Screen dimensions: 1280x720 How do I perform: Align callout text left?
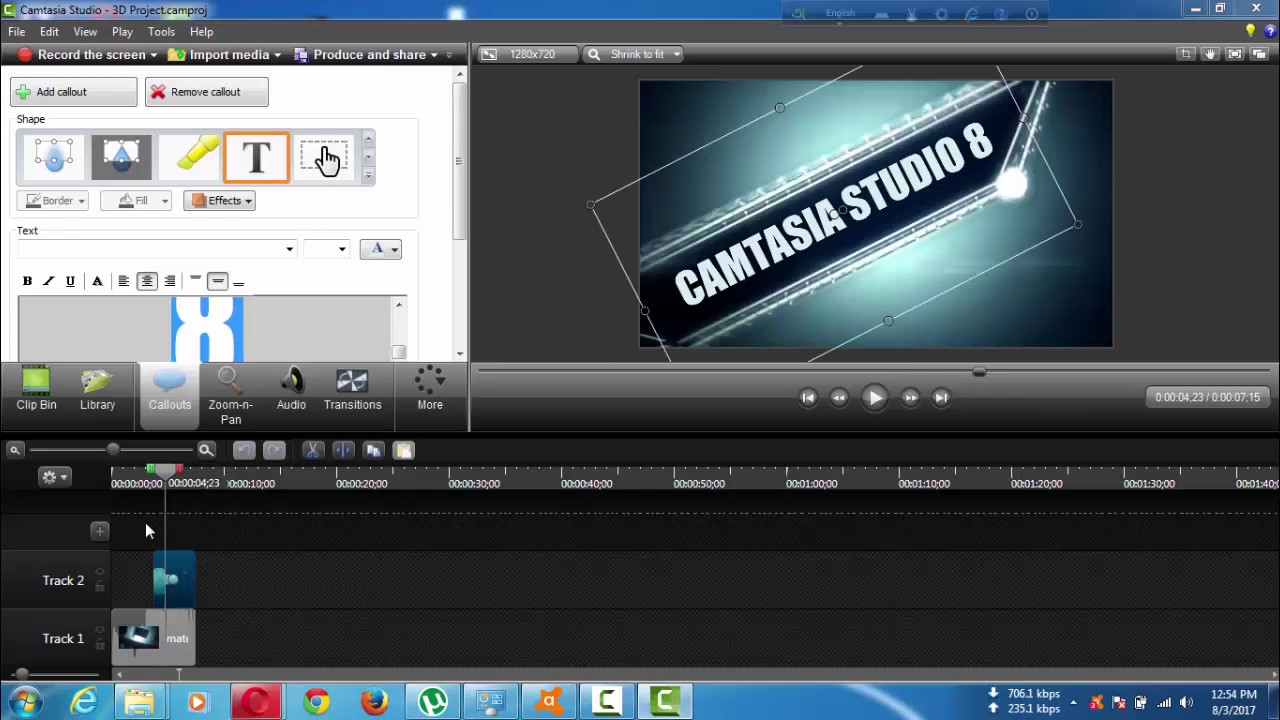123,281
